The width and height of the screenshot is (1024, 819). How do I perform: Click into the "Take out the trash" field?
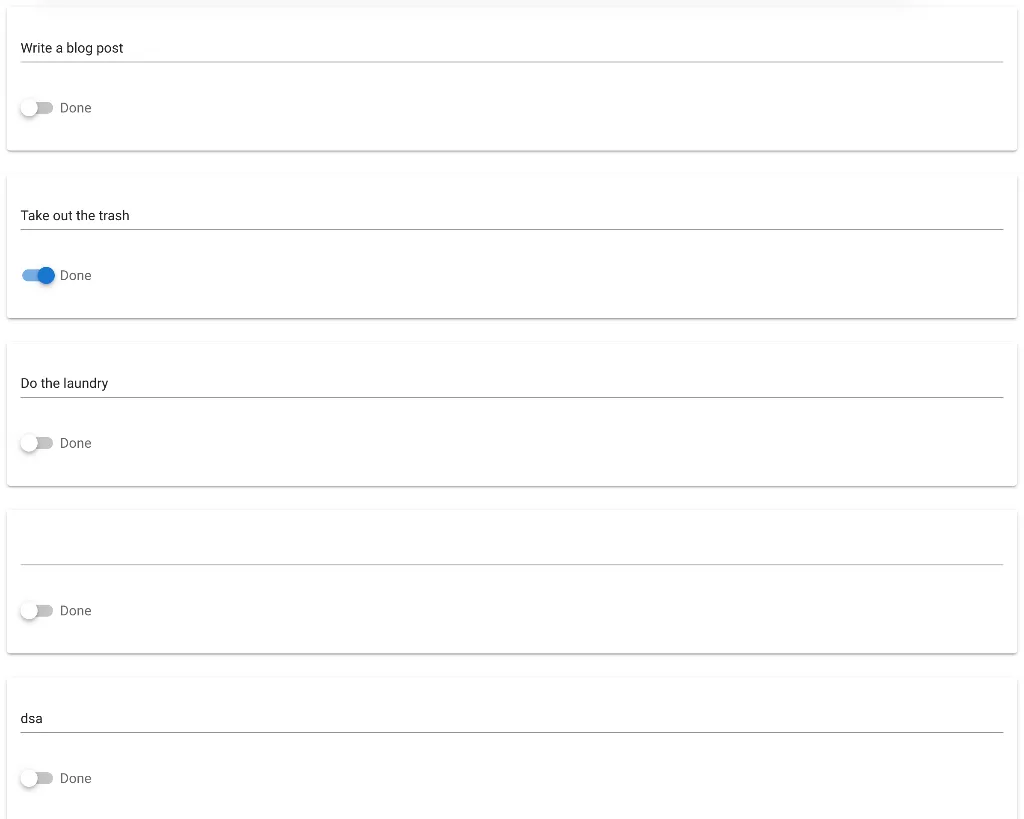click(x=510, y=216)
